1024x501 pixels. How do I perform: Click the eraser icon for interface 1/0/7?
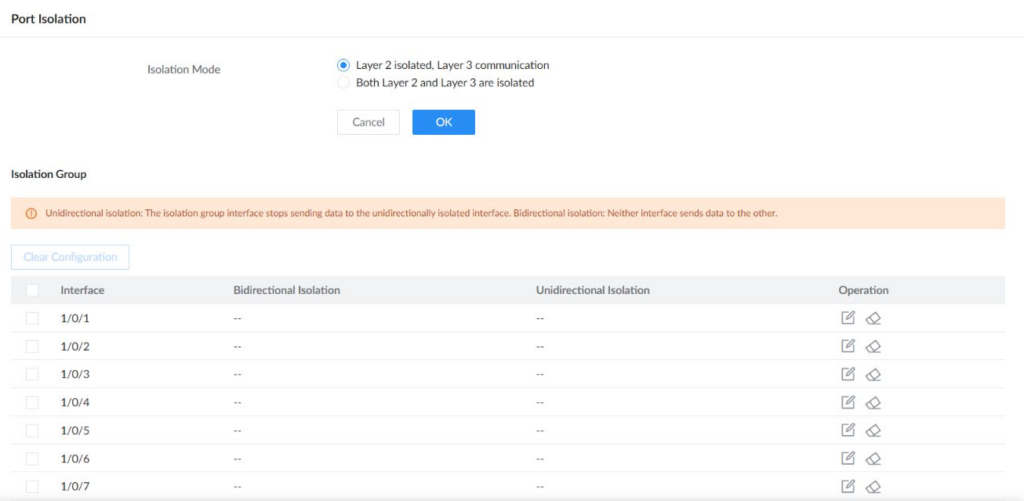[873, 487]
